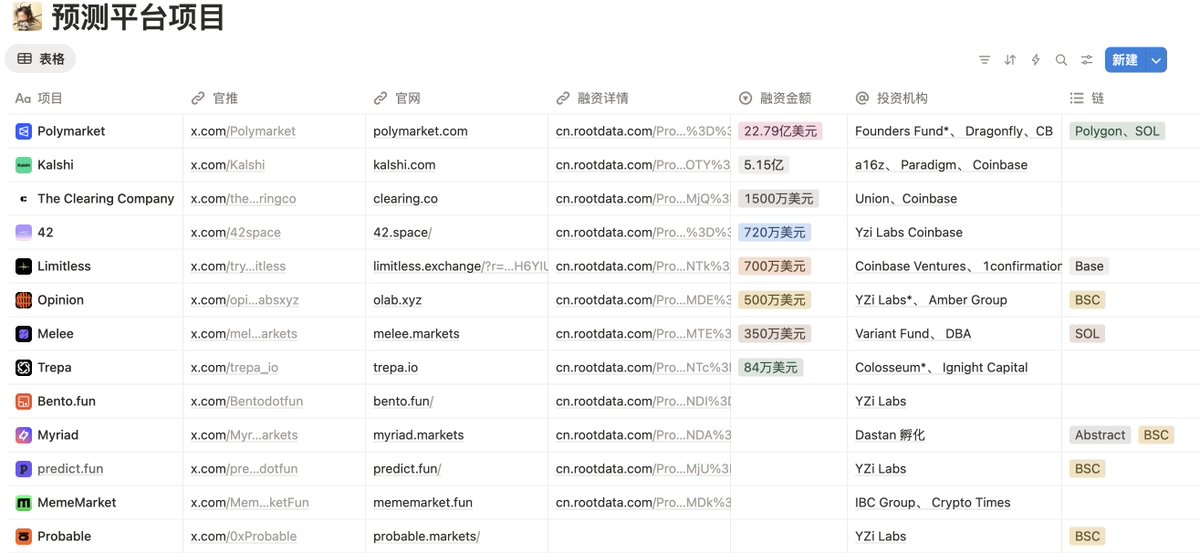
Task: Open the view settings sliders icon
Action: (x=1087, y=60)
